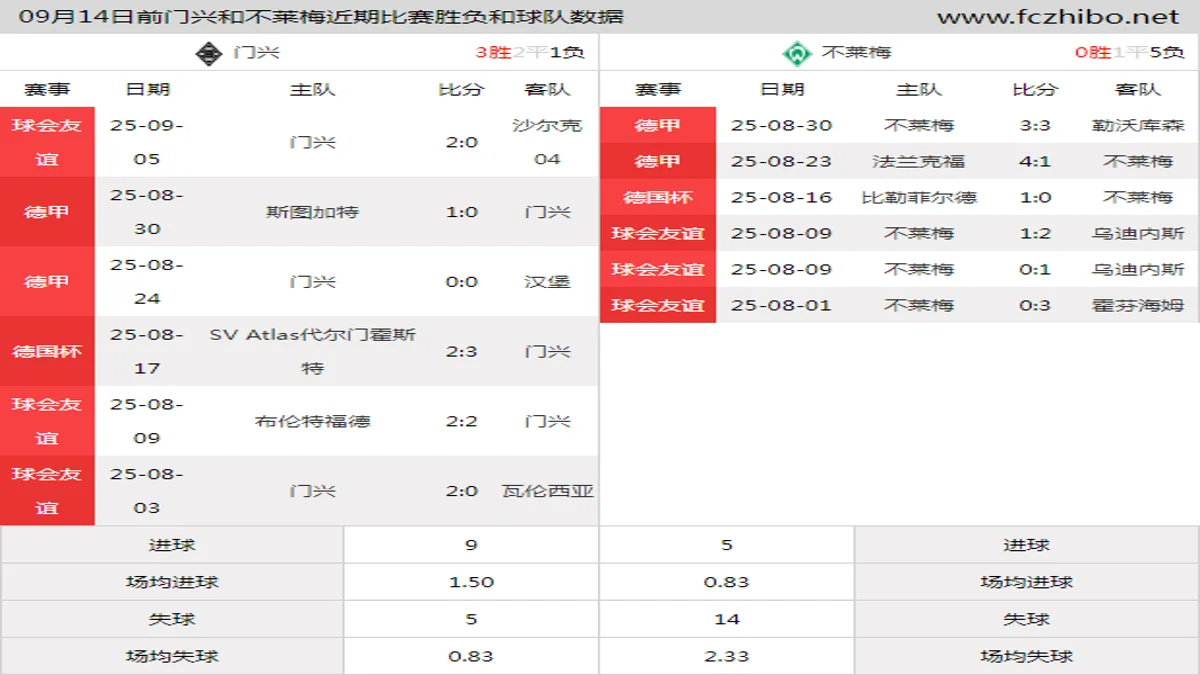Select date 25-08-01 in 不莱梅 table
This screenshot has height=675, width=1200.
pyautogui.click(x=781, y=305)
